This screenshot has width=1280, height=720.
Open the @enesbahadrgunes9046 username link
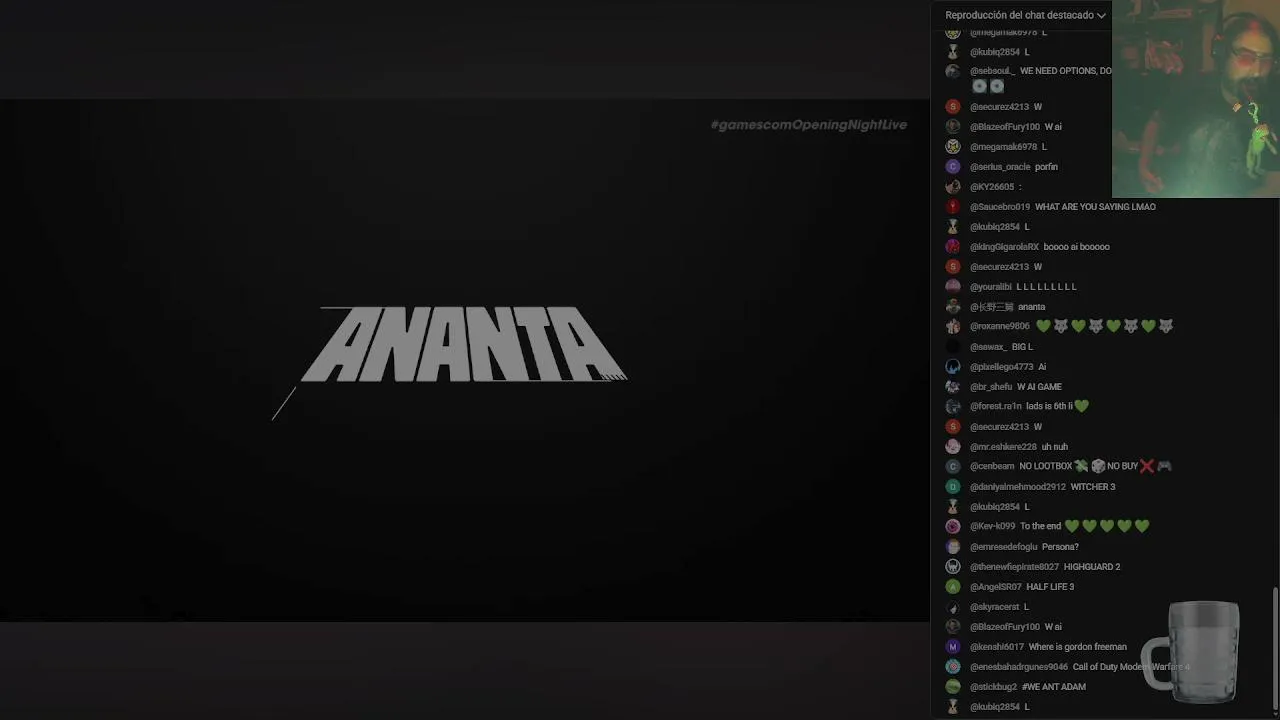pos(1019,667)
